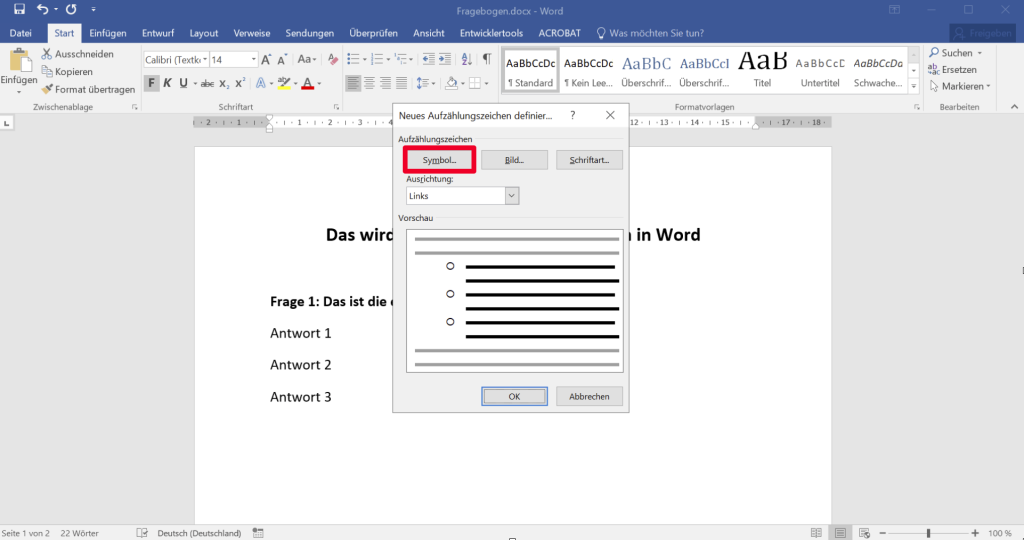
Task: Click the sort A-Z icon
Action: pyautogui.click(x=466, y=59)
